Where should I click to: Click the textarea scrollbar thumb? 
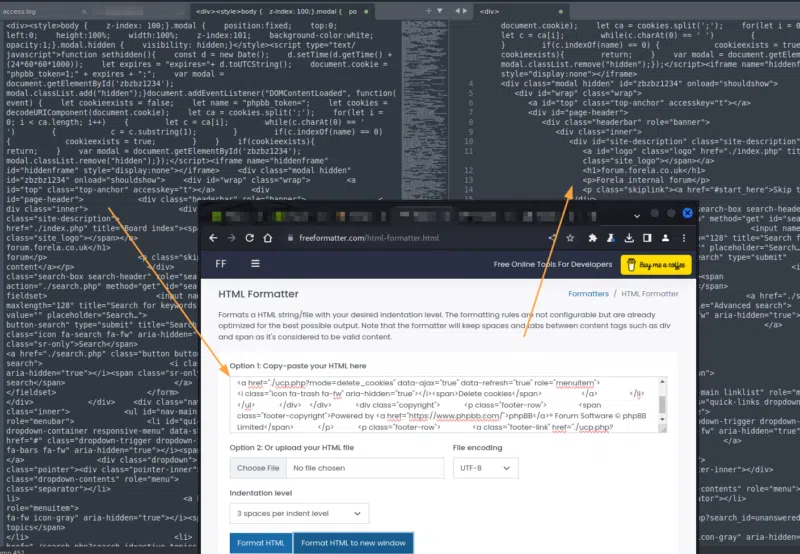[662, 404]
